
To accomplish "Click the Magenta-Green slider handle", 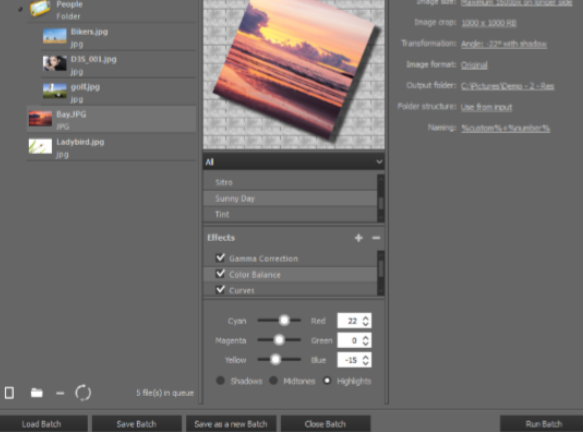I will click(279, 340).
